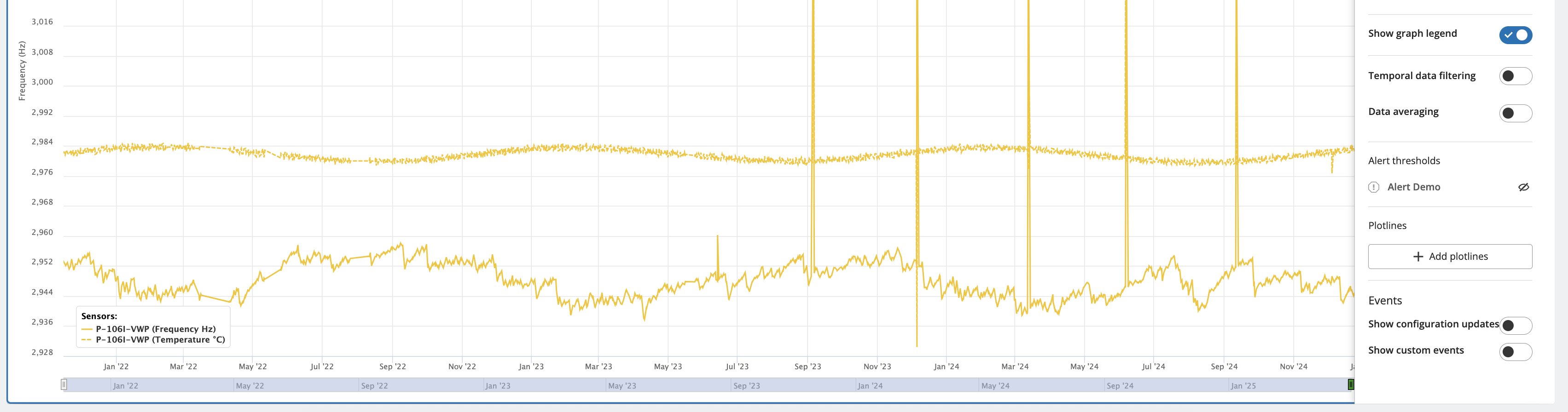Click the P-106I-VWP (Temperature °C) legend entry

pyautogui.click(x=153, y=340)
